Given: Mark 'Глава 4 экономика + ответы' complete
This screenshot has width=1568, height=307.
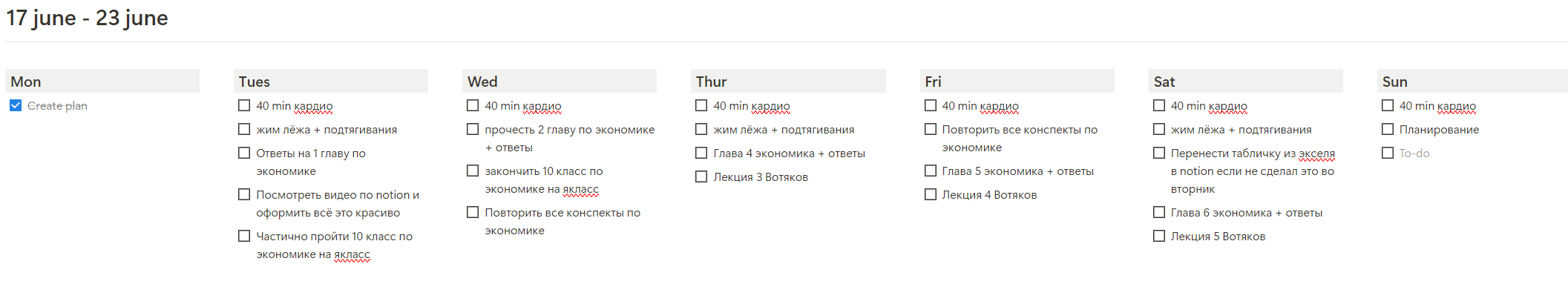Looking at the screenshot, I should [701, 153].
